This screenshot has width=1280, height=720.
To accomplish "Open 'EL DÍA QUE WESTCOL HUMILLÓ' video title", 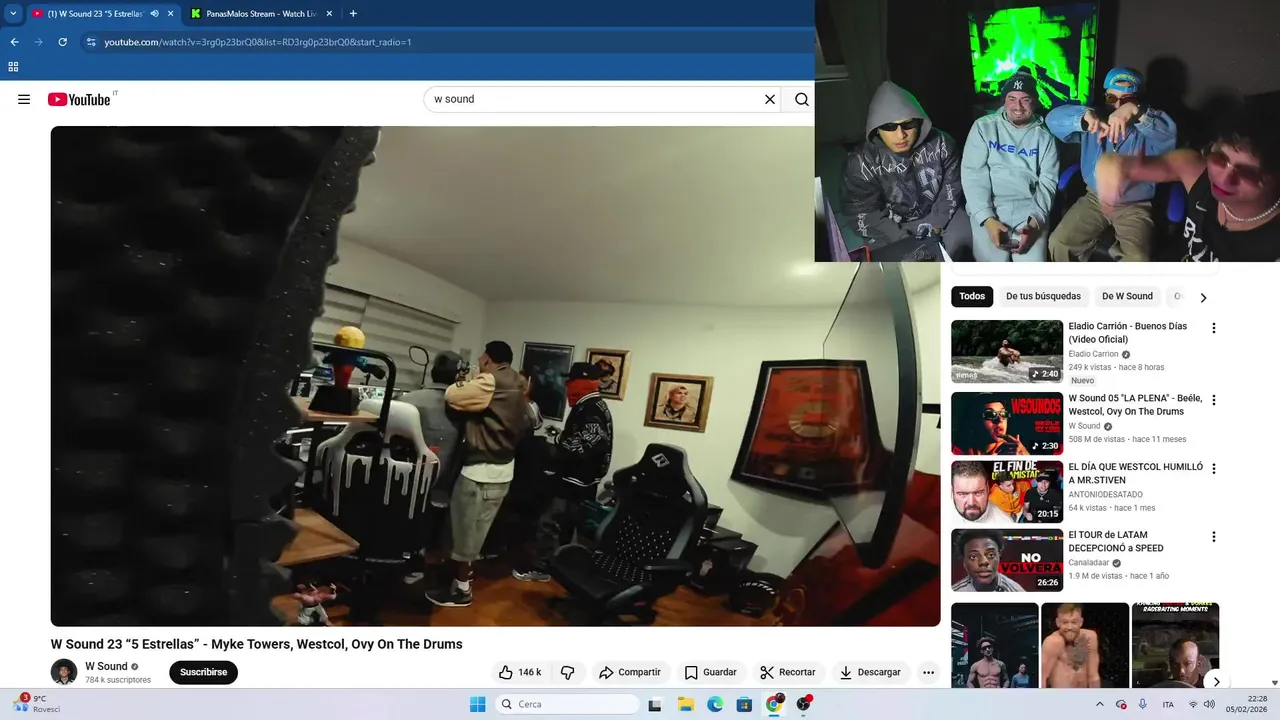I will pos(1136,473).
